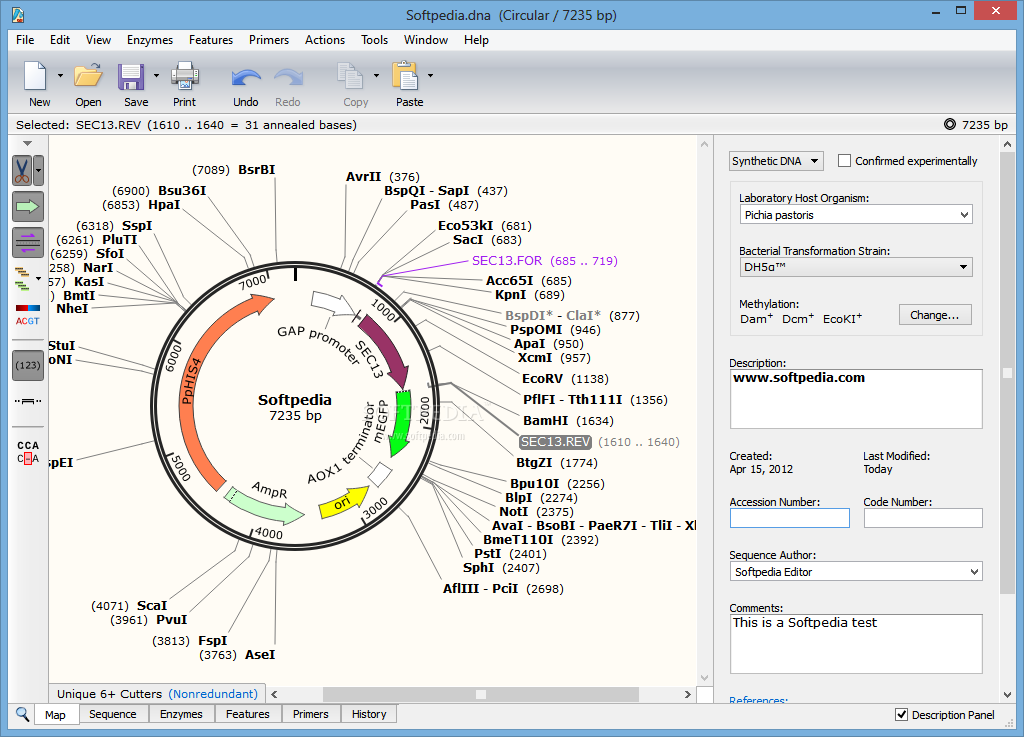The width and height of the screenshot is (1024, 737).
Task: Click the EcoRV enzyme site label
Action: [542, 379]
